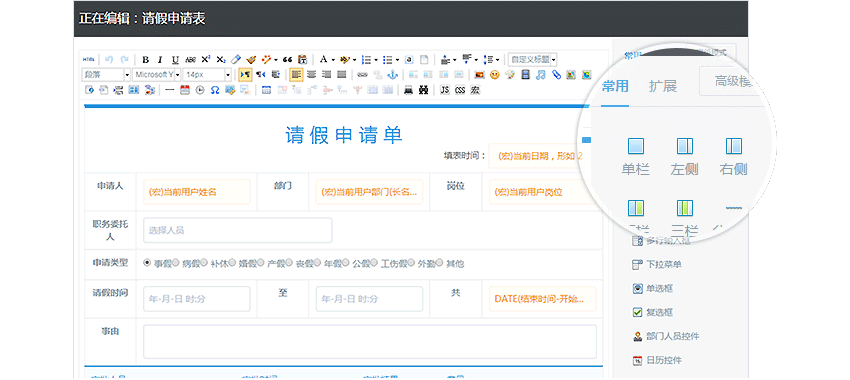Viewport: 850px width, 380px height.
Task: Click the 宏 macro toolbar button
Action: 475,90
